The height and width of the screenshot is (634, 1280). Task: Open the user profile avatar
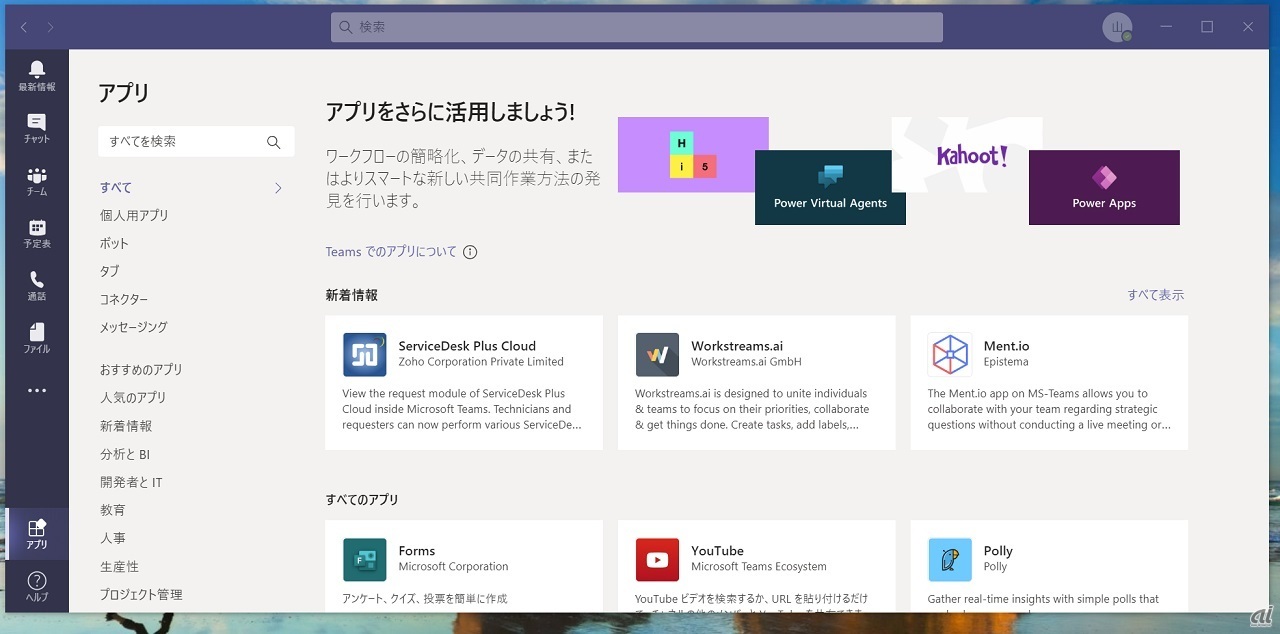point(1117,27)
